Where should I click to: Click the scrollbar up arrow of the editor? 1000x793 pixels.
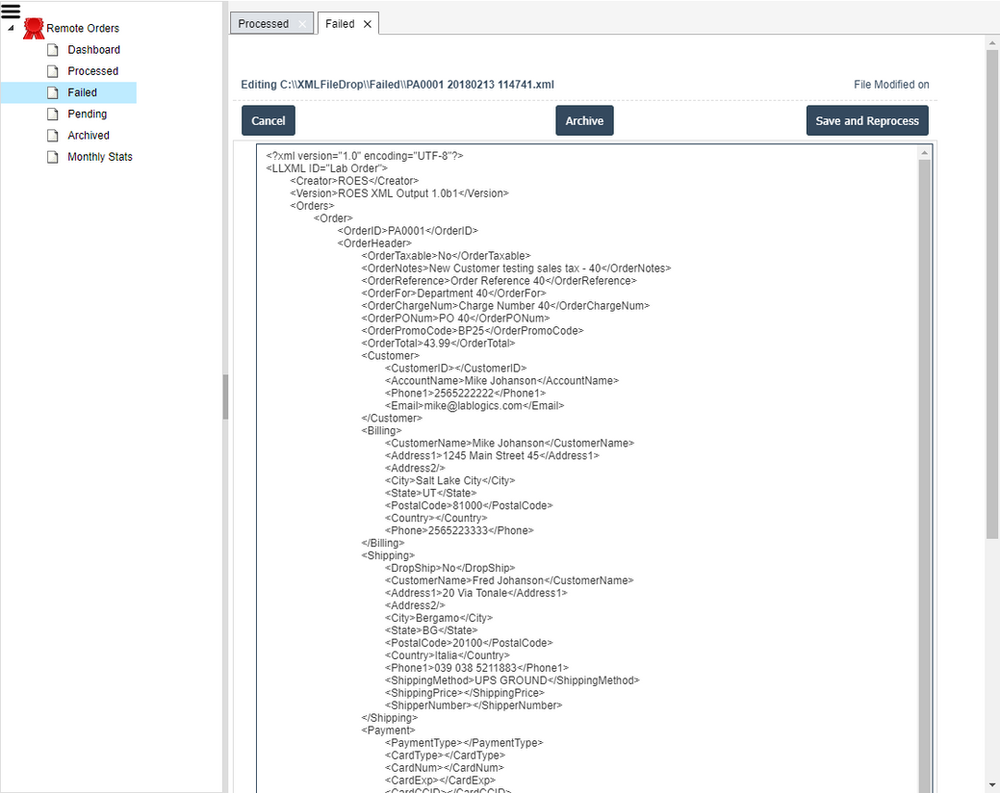(925, 152)
